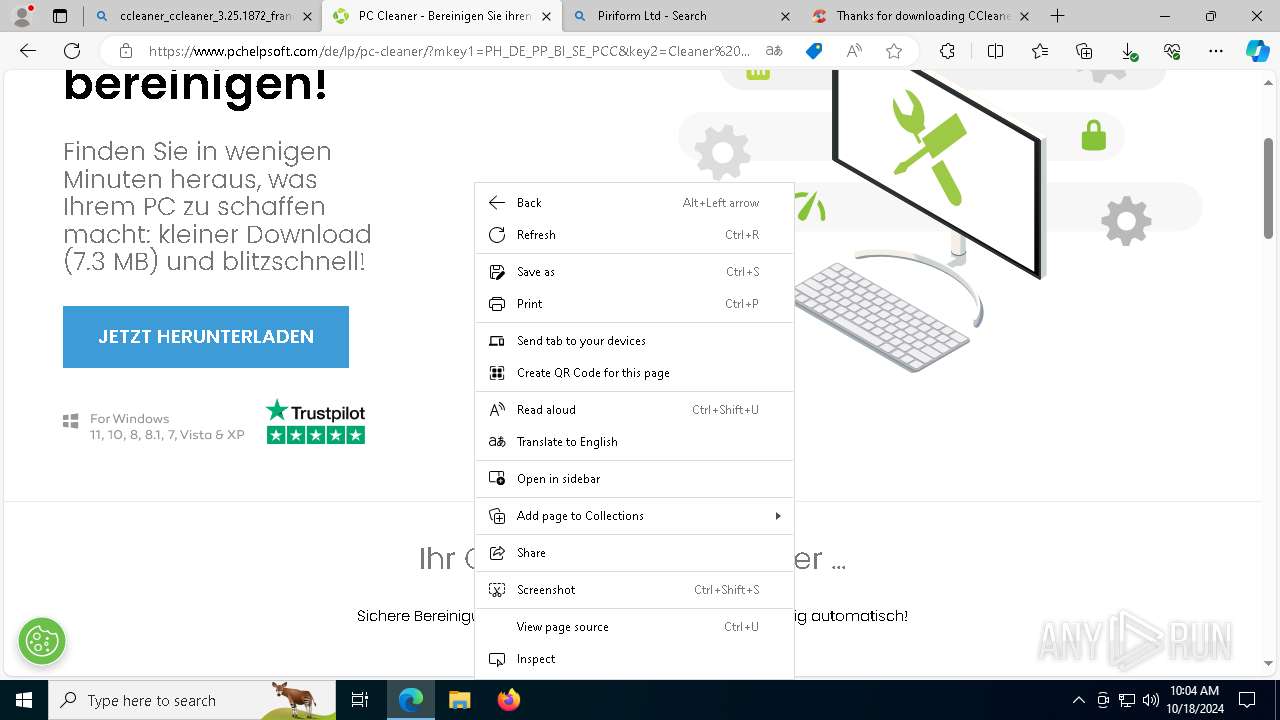Open File Explorer from the taskbar
1280x720 pixels.
(x=459, y=700)
